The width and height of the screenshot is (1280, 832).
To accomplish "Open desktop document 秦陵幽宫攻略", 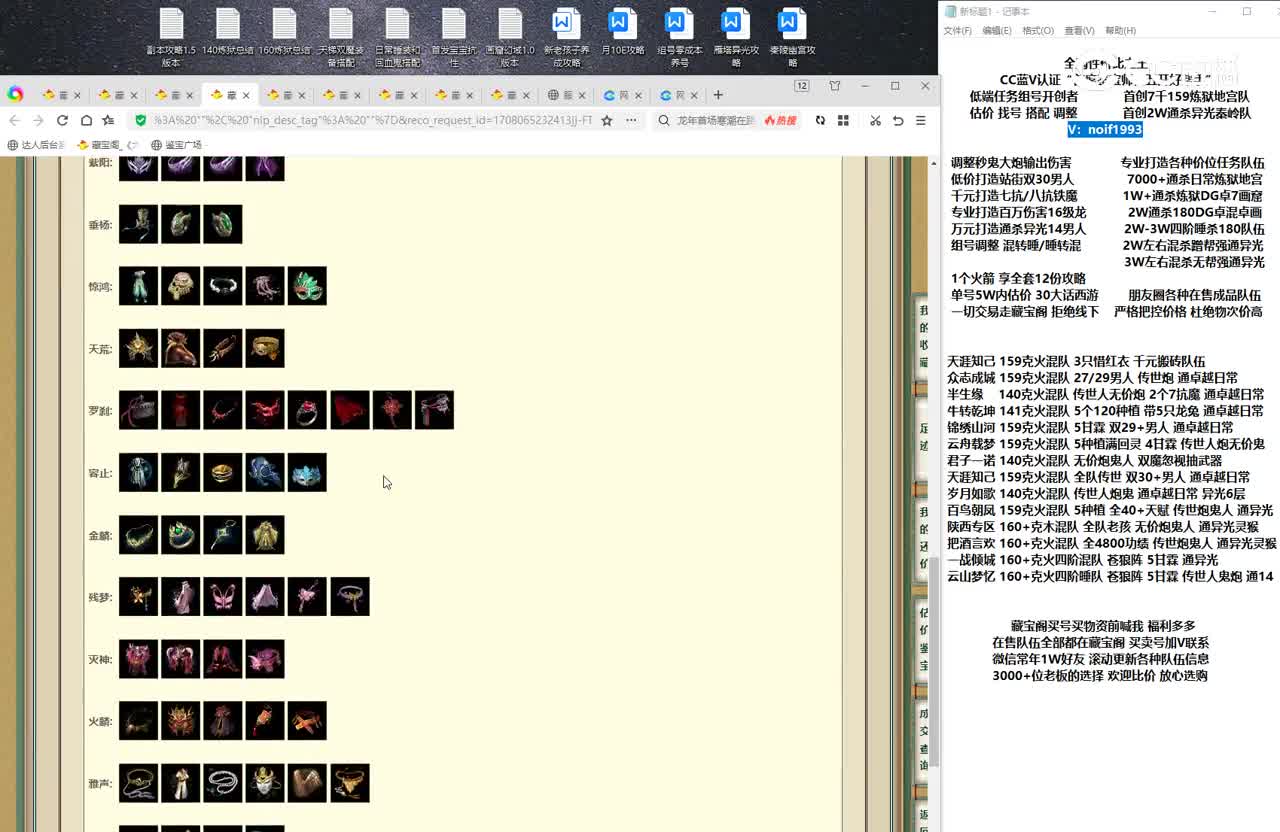I will pos(792,37).
